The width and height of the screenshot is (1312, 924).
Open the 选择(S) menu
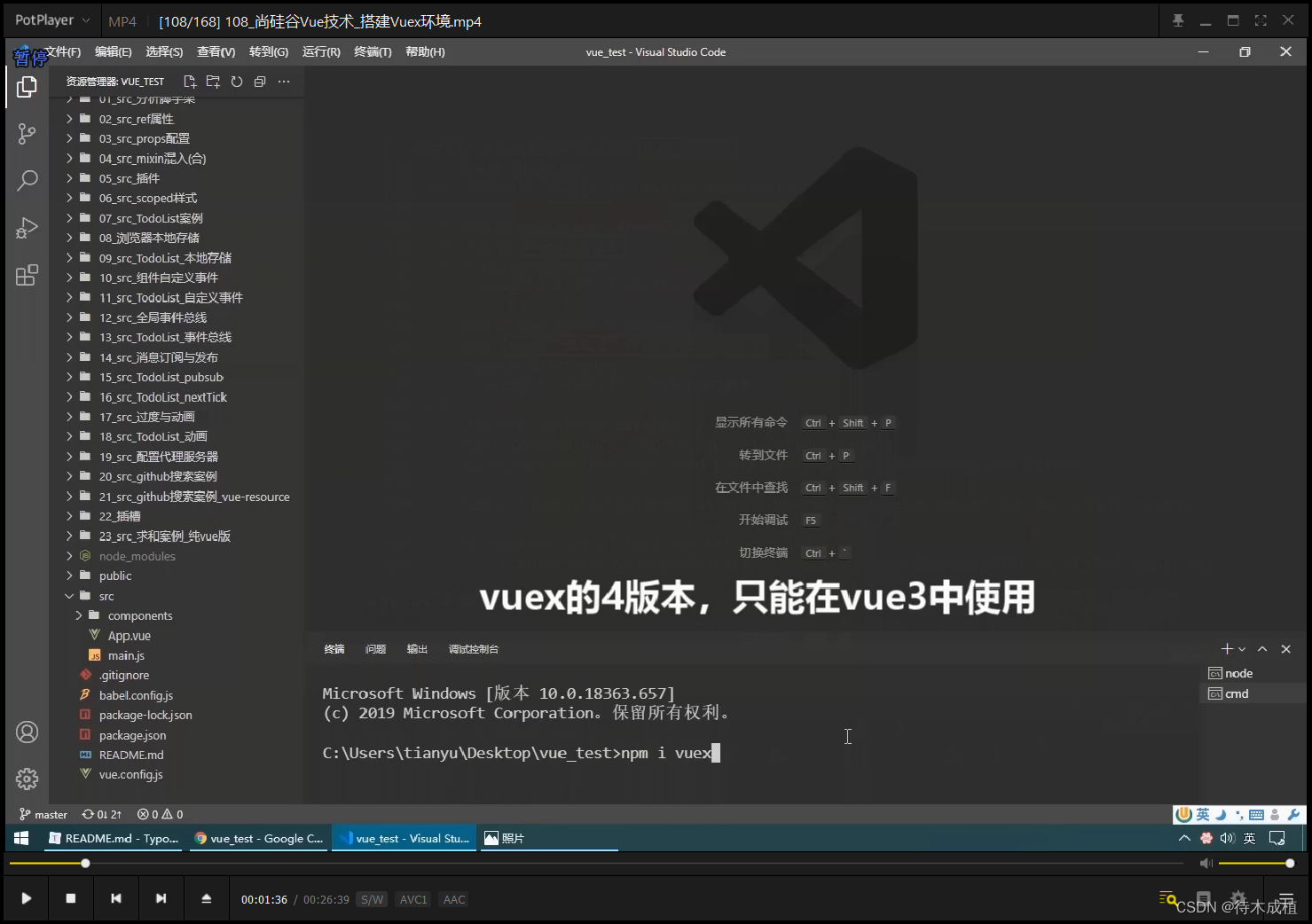click(164, 51)
